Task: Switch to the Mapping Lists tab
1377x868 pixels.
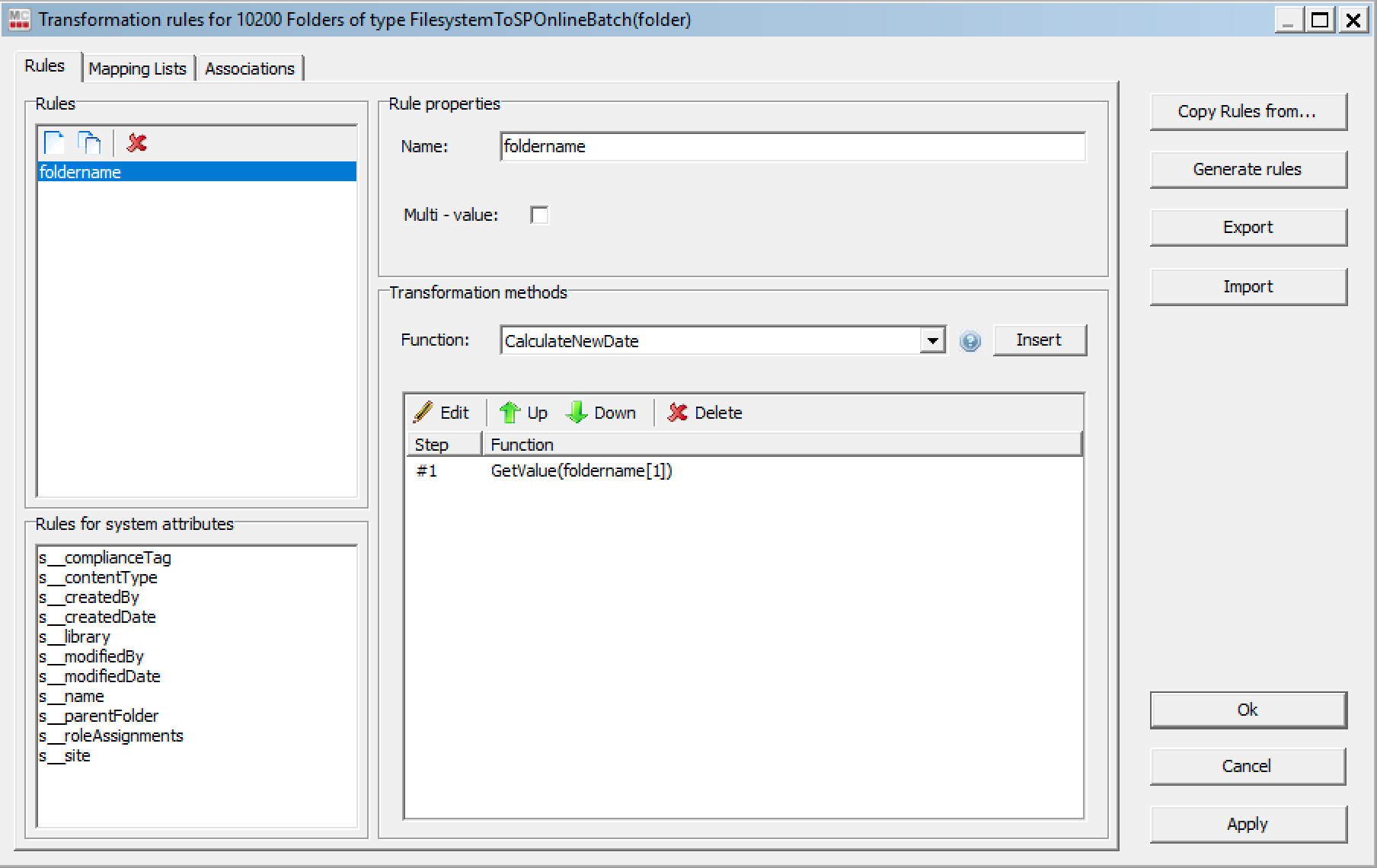Action: 137,69
